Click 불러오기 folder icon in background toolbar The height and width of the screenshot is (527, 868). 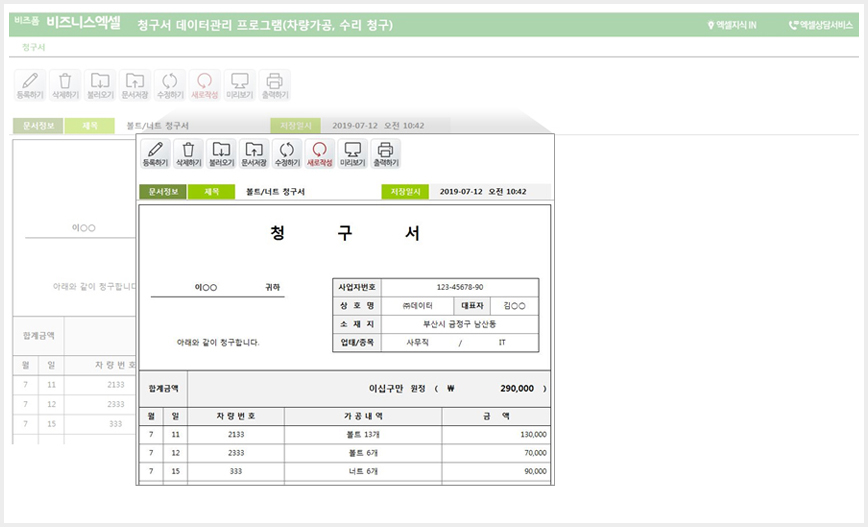point(100,85)
